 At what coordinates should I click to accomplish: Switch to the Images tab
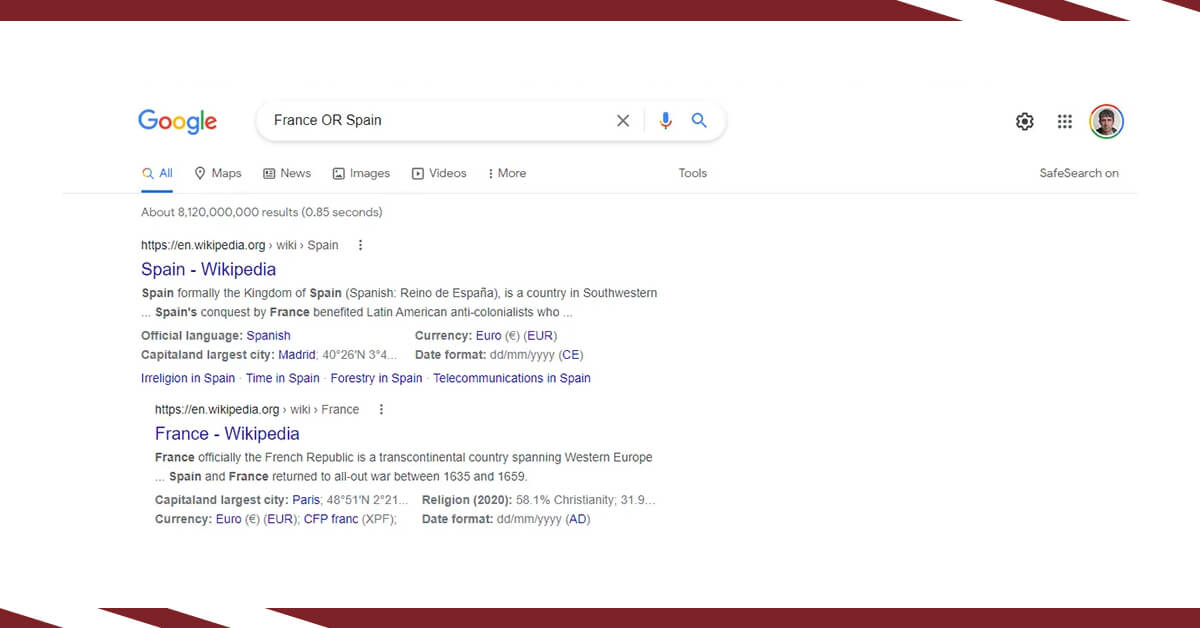point(361,173)
